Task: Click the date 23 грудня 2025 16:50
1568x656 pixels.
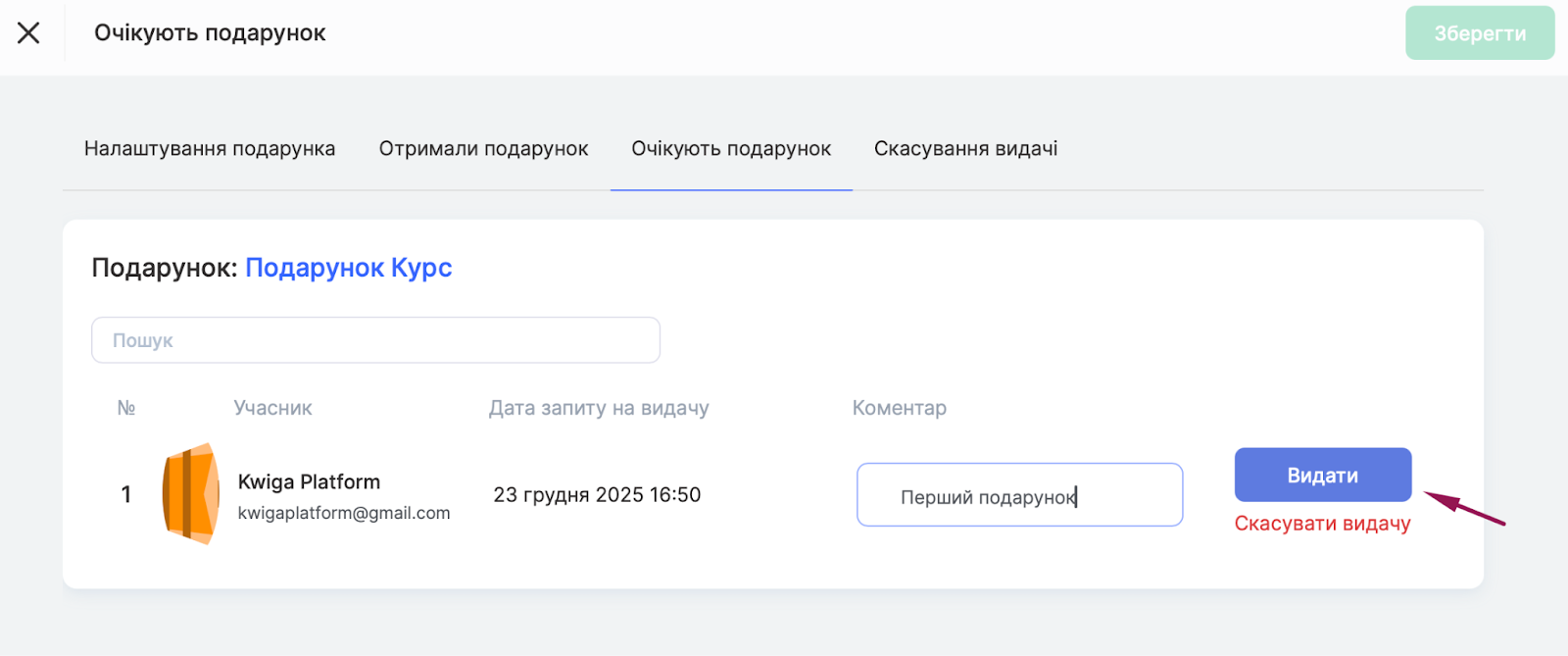Action: point(597,495)
